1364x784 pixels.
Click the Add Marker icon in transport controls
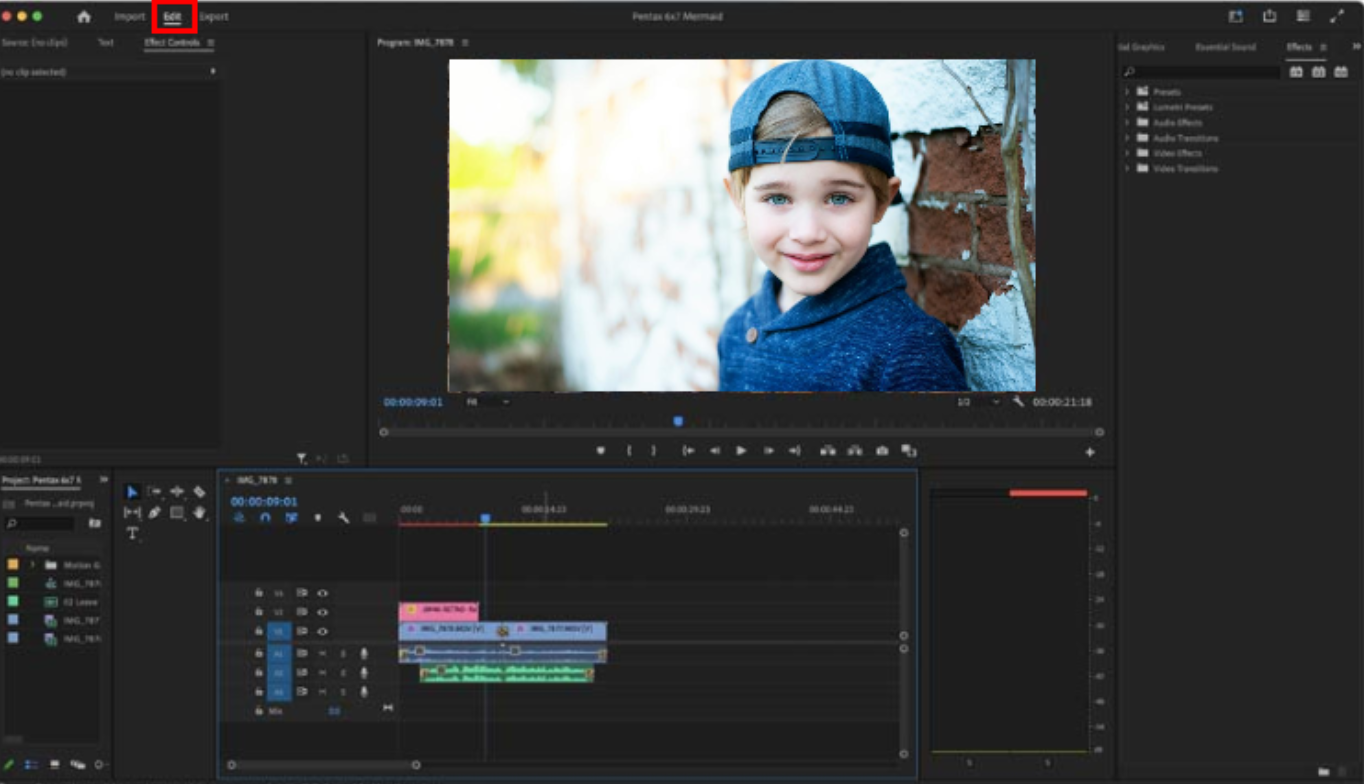pos(600,450)
